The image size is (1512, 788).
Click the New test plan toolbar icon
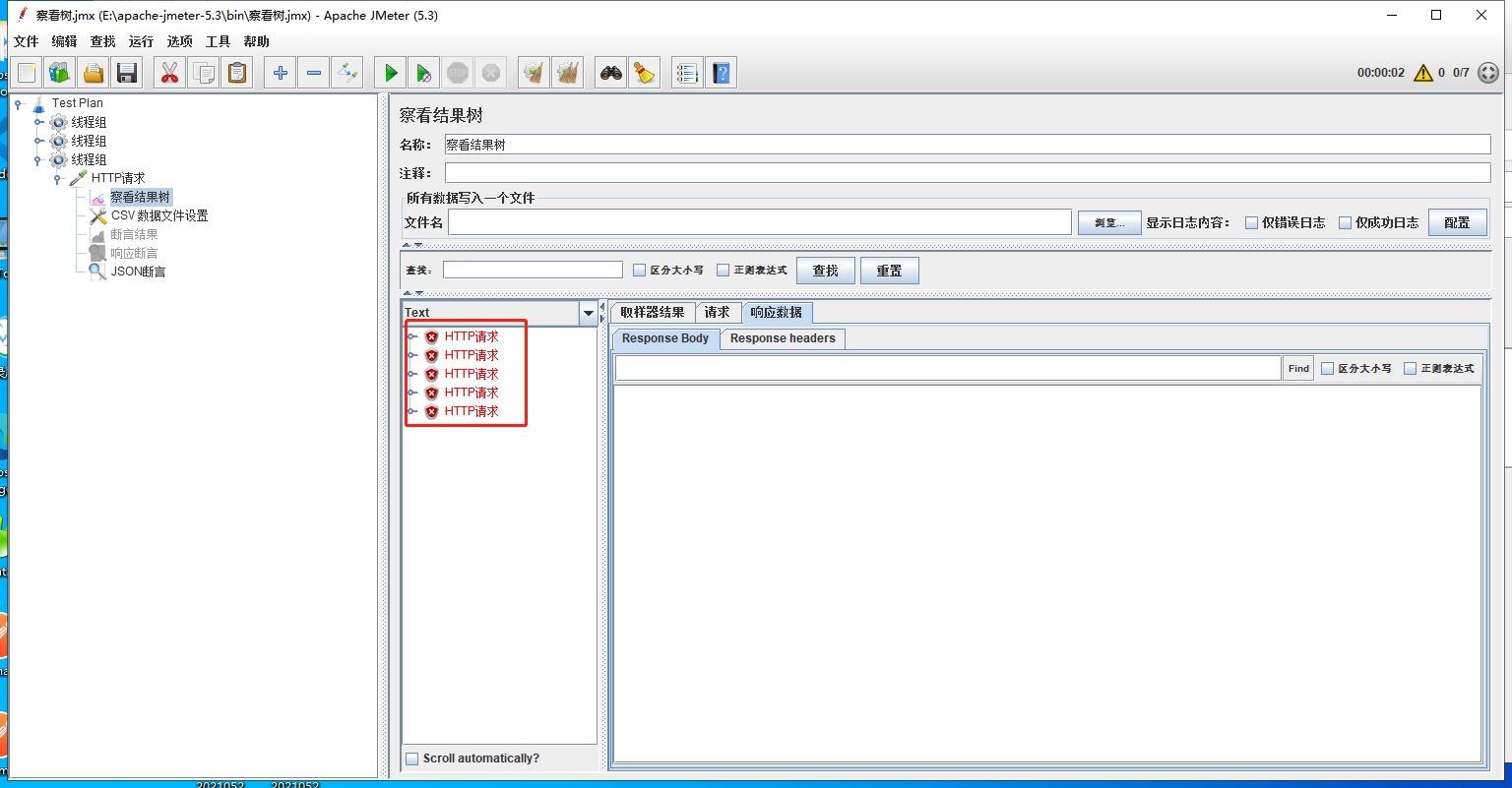(x=27, y=73)
